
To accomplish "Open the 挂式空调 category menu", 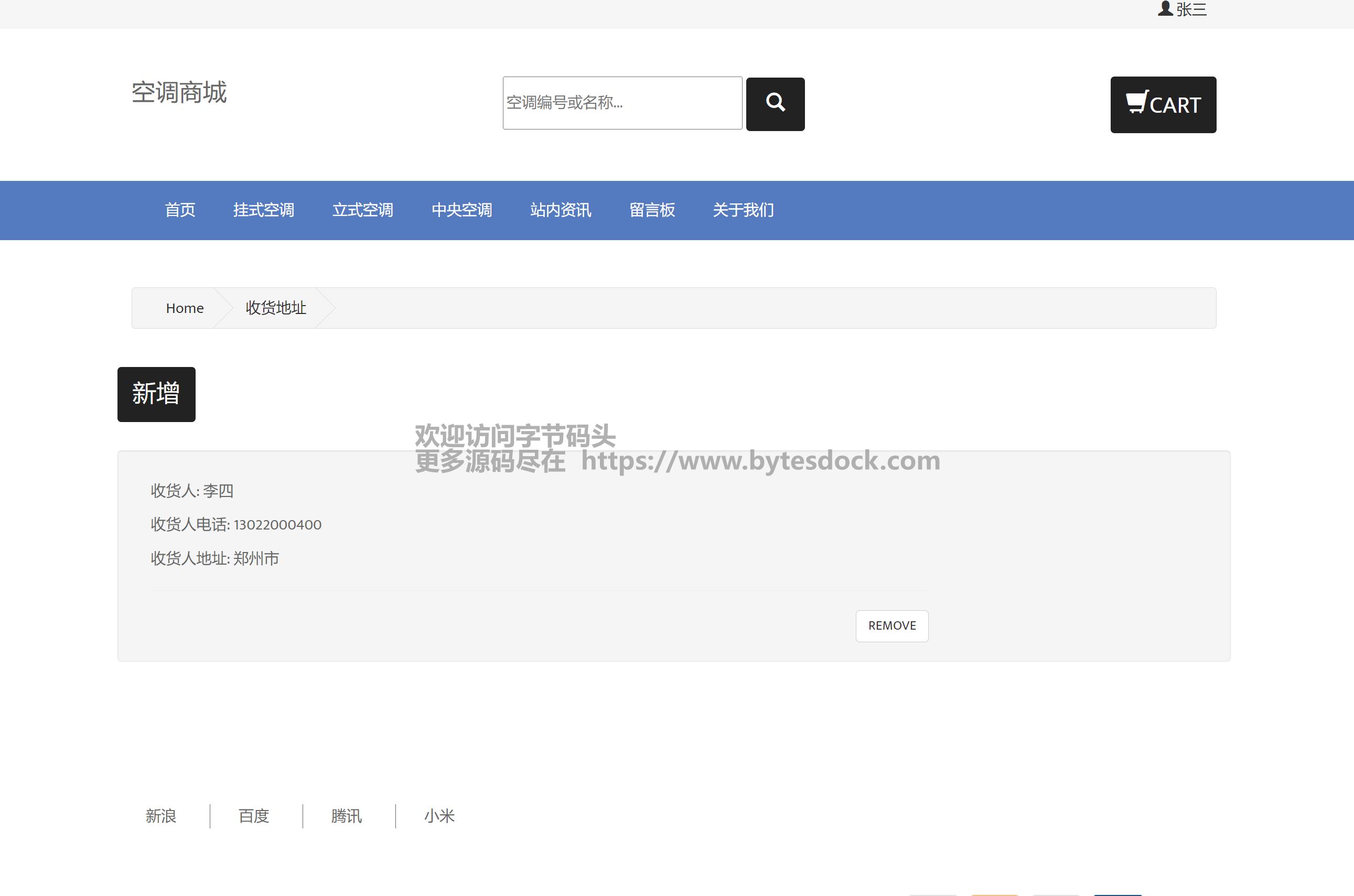I will click(263, 210).
